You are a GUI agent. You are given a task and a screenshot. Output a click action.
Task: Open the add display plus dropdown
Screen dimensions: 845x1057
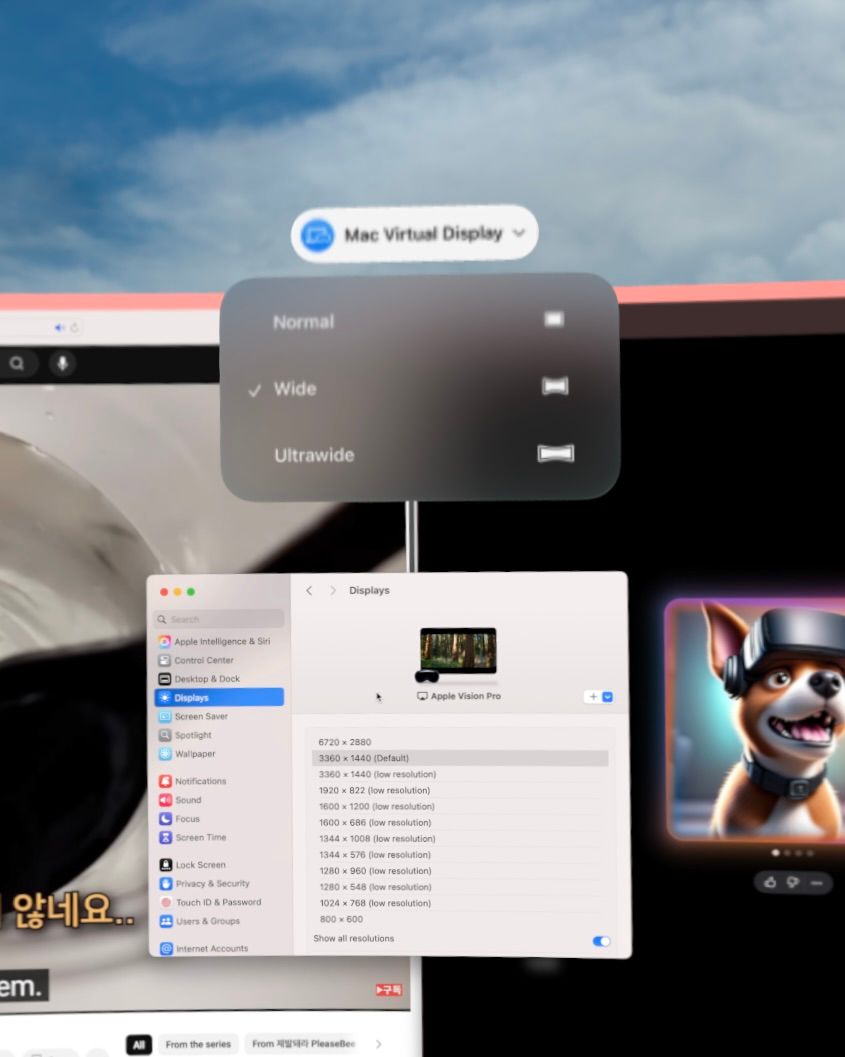pyautogui.click(x=598, y=697)
